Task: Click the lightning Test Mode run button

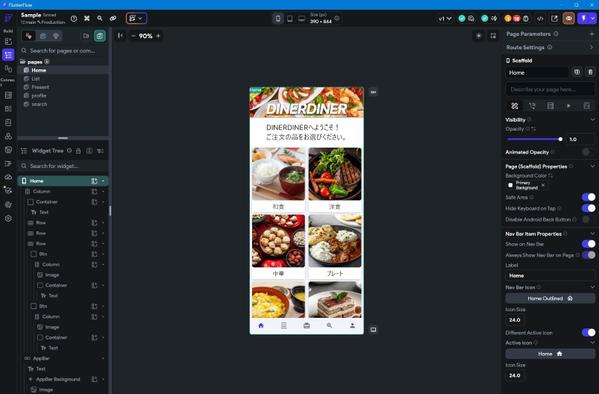Action: pyautogui.click(x=583, y=18)
